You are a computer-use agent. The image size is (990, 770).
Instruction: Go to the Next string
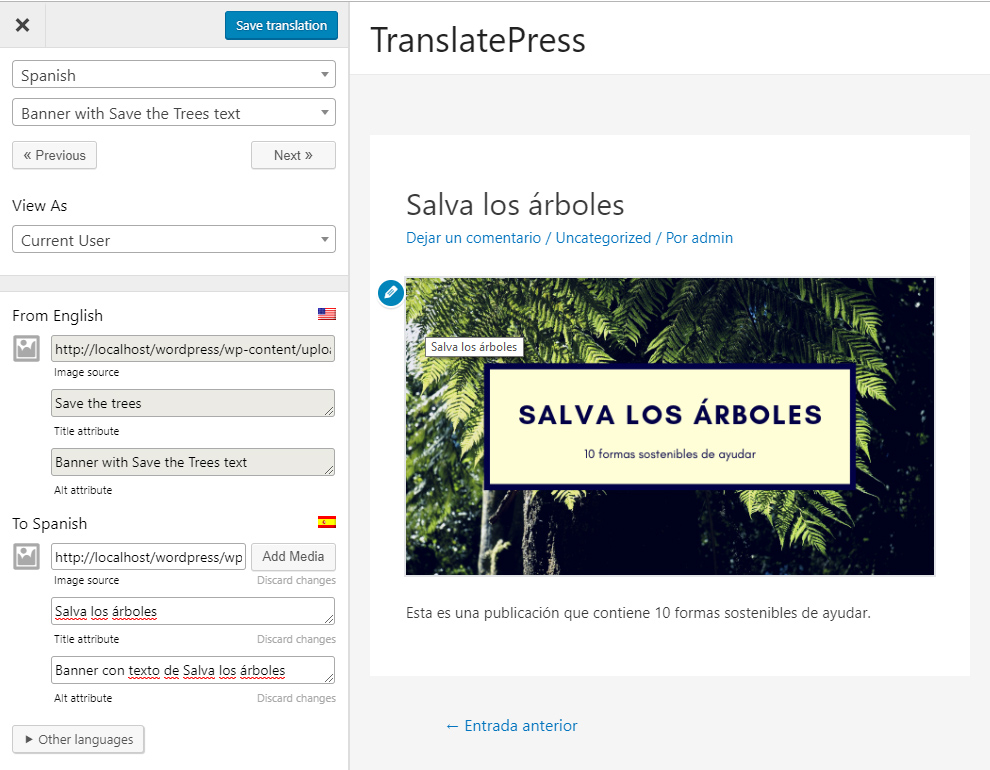coord(293,155)
